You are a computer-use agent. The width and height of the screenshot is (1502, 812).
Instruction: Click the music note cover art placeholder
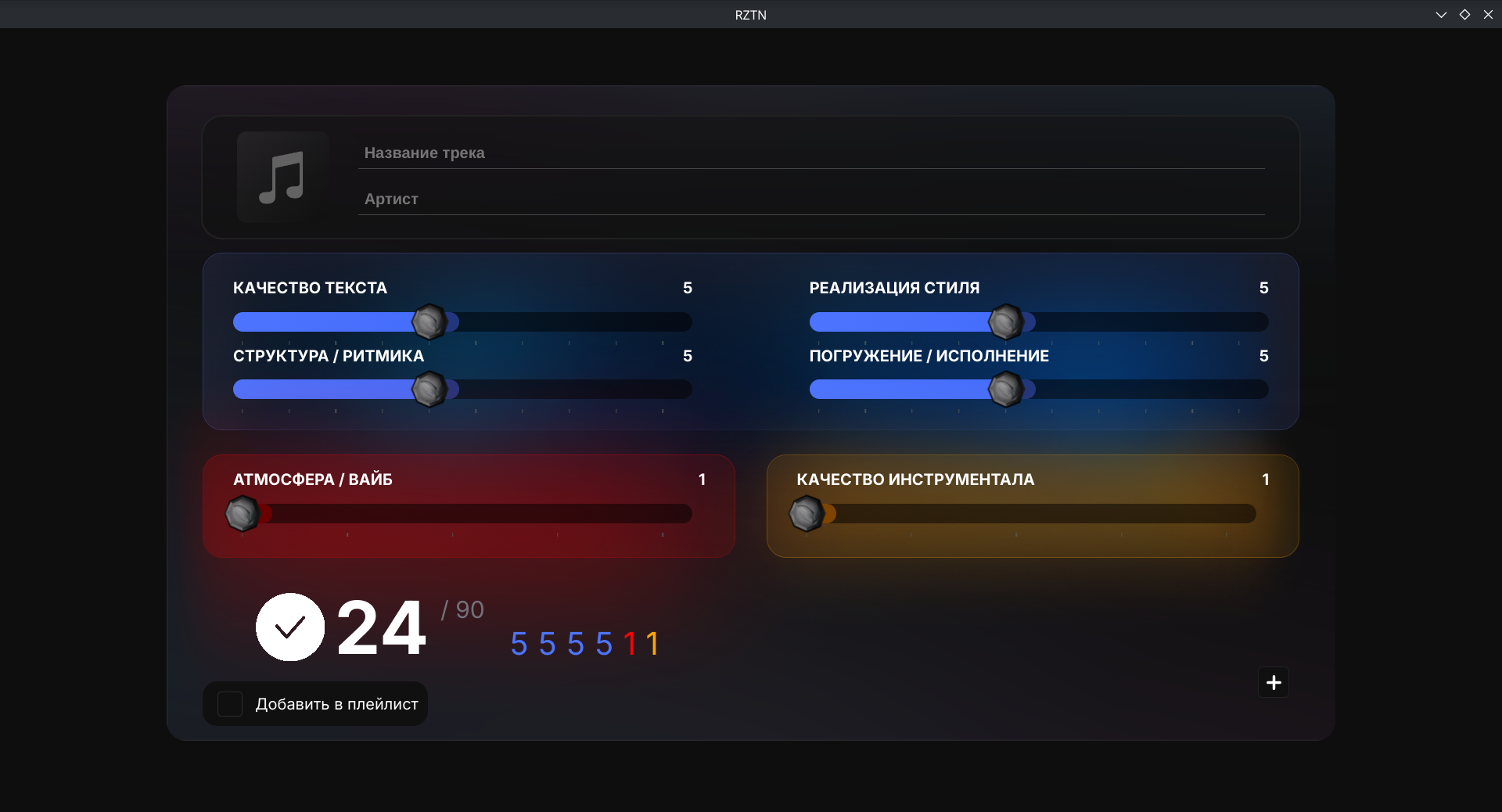click(282, 177)
